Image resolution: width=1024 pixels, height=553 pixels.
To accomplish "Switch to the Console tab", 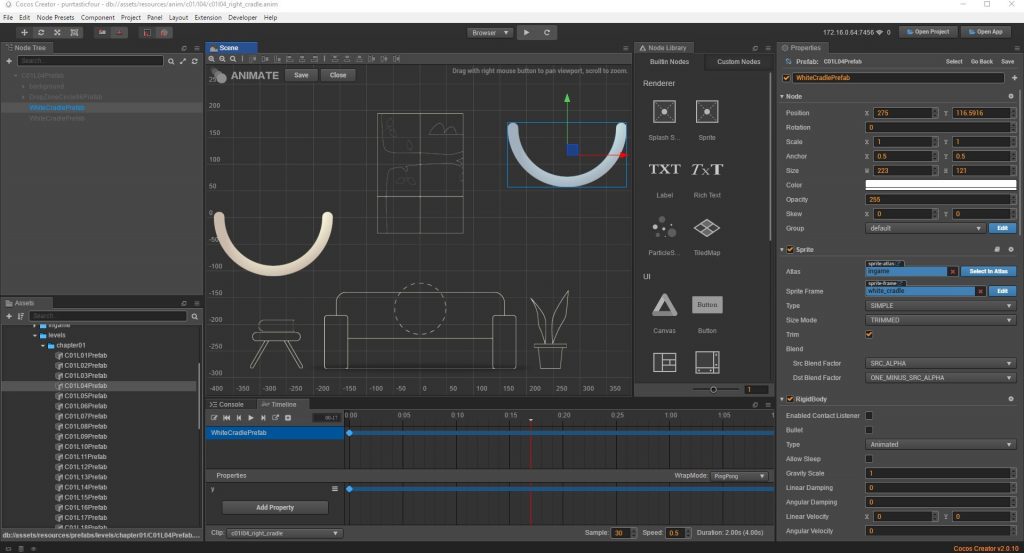I will (x=226, y=404).
